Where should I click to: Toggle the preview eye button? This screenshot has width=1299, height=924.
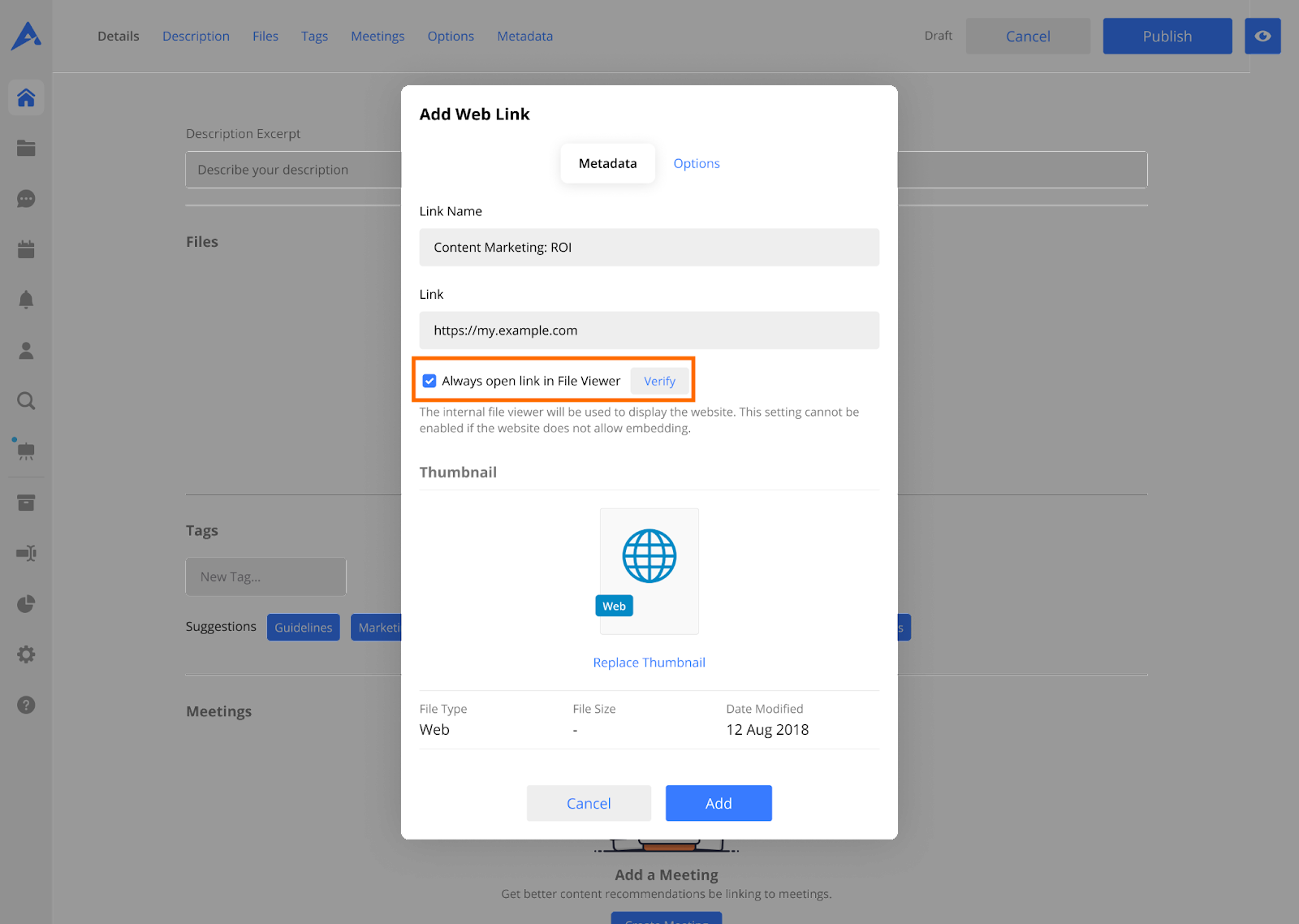[x=1262, y=36]
